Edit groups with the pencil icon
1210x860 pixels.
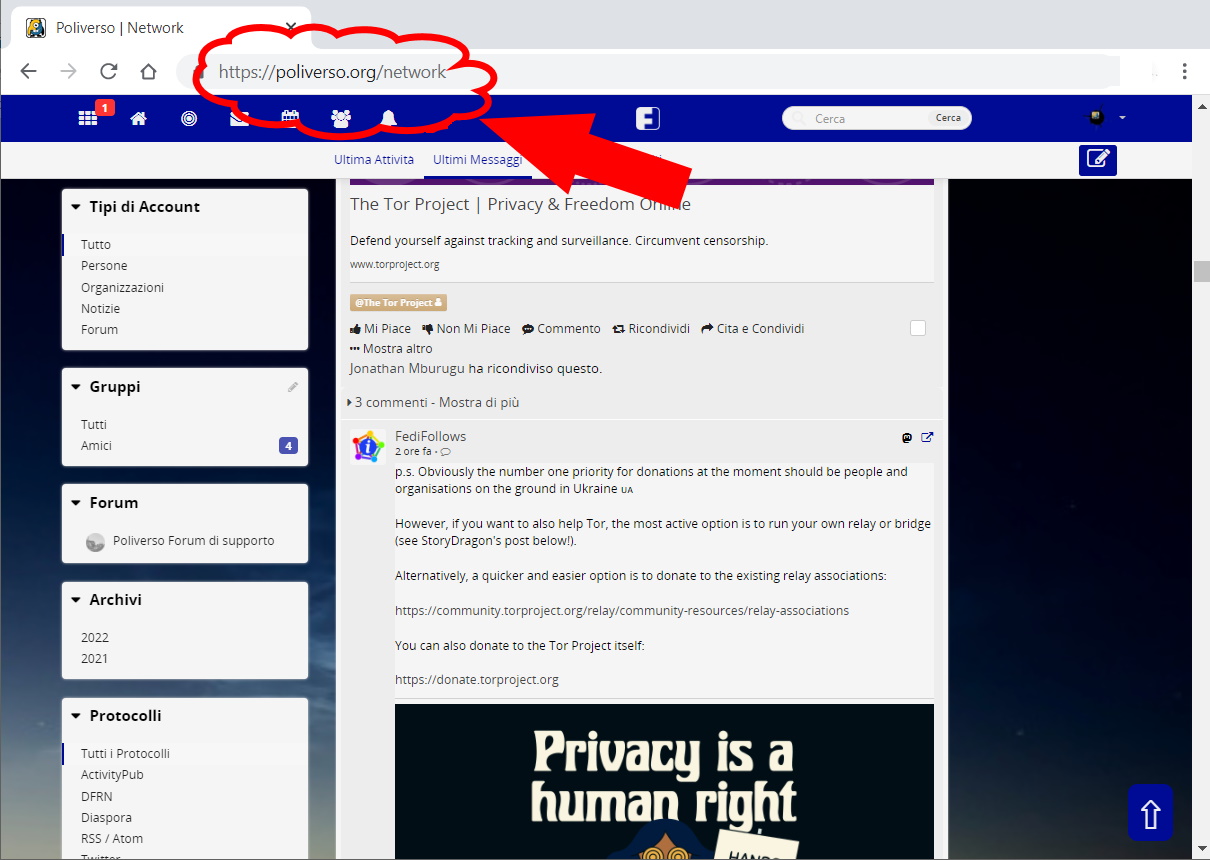(x=293, y=387)
